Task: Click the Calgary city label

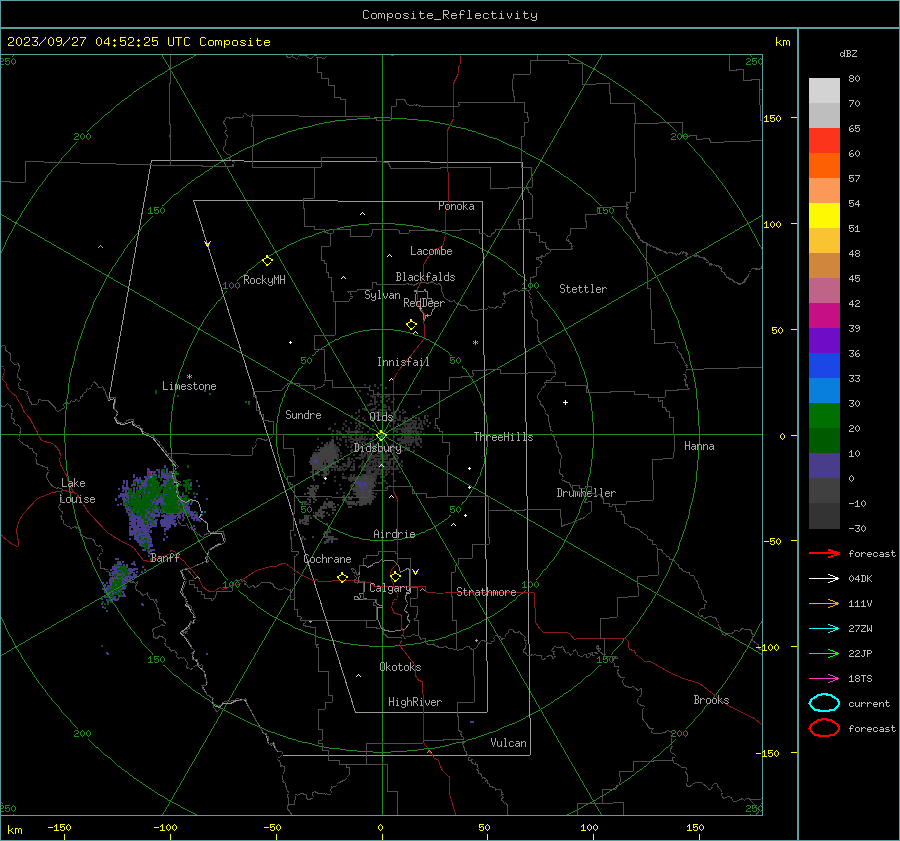Action: pyautogui.click(x=390, y=588)
